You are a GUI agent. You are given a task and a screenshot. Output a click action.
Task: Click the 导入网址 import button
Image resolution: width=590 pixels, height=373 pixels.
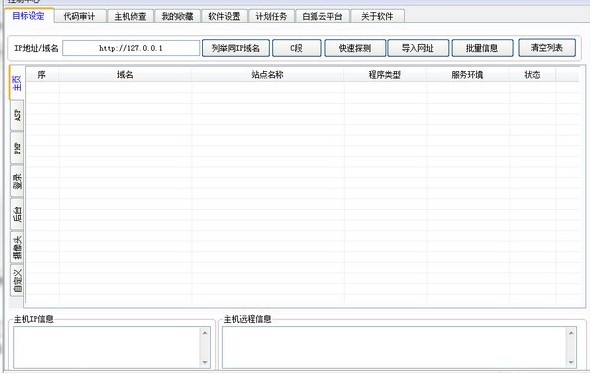(418, 48)
